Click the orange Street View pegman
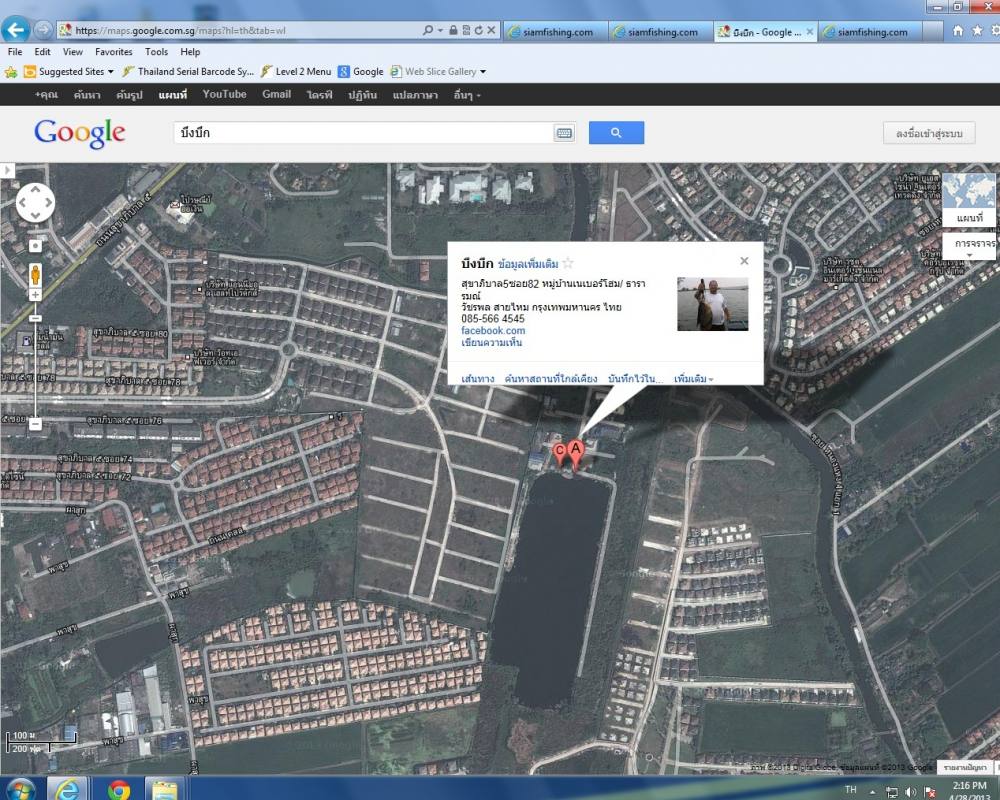This screenshot has height=800, width=1000. 35,275
